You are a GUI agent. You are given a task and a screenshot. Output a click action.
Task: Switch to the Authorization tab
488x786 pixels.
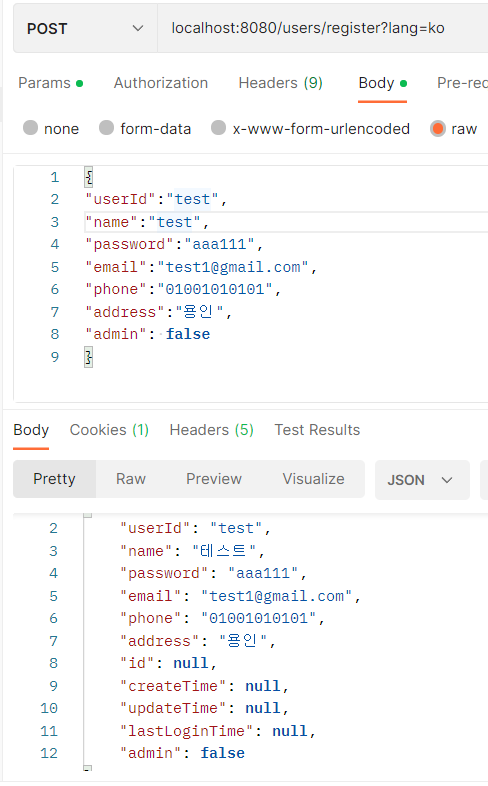[x=161, y=83]
